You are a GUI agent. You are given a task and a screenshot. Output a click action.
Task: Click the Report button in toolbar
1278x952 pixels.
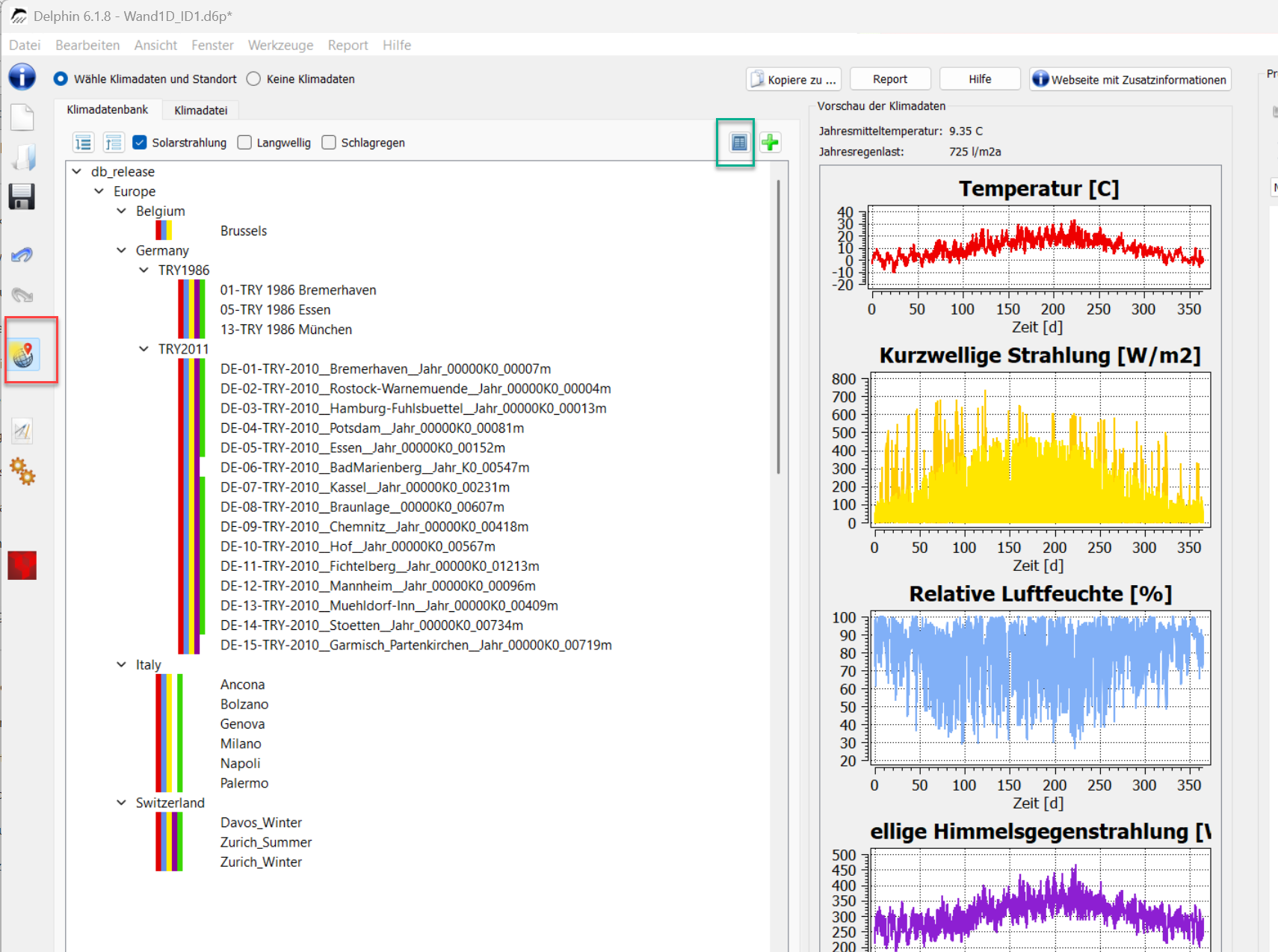pos(889,79)
